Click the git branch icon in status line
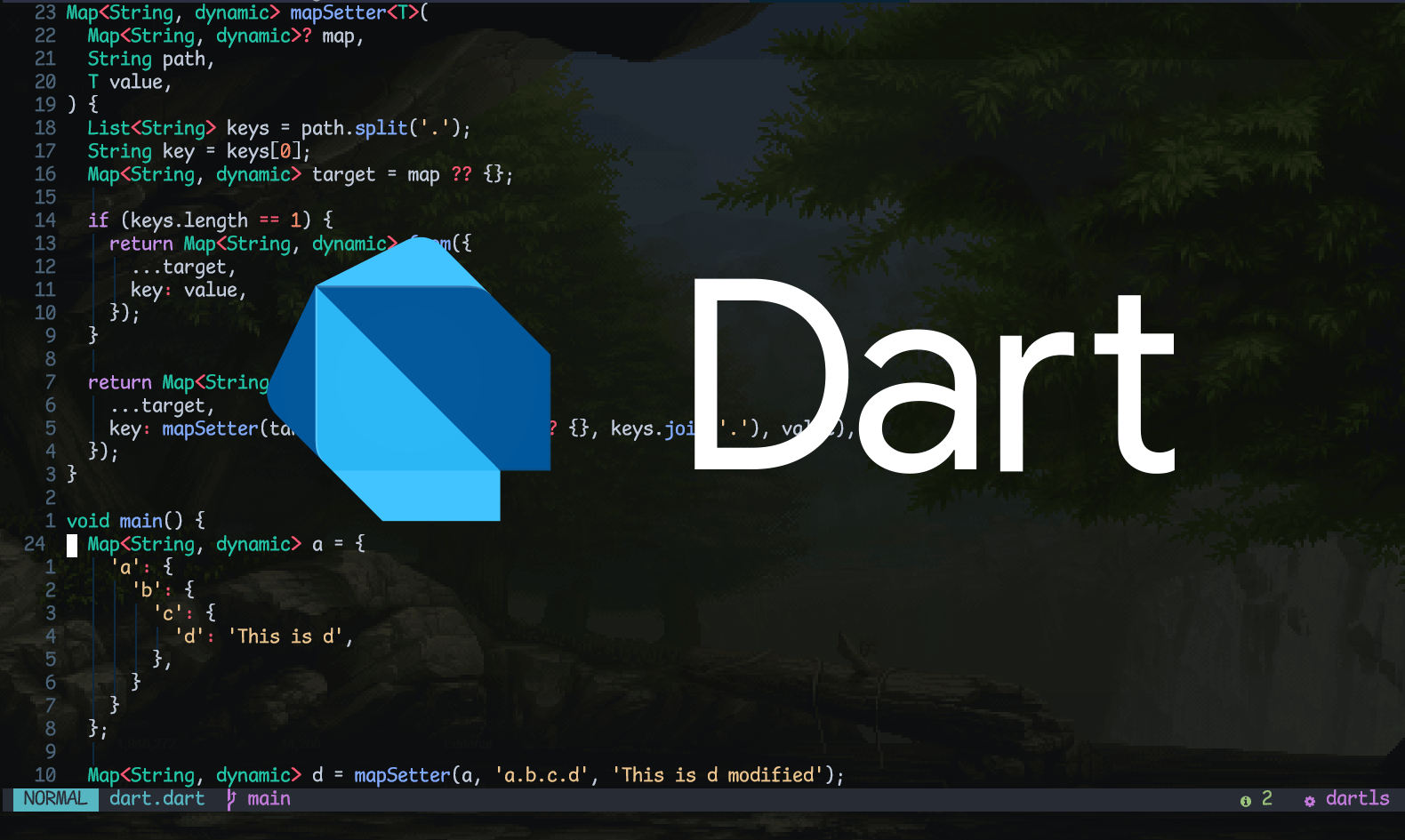 pos(231,799)
